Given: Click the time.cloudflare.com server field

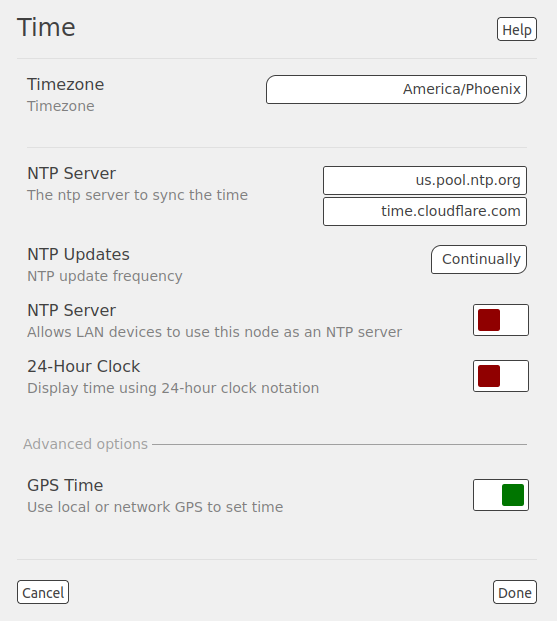Looking at the screenshot, I should pos(425,211).
